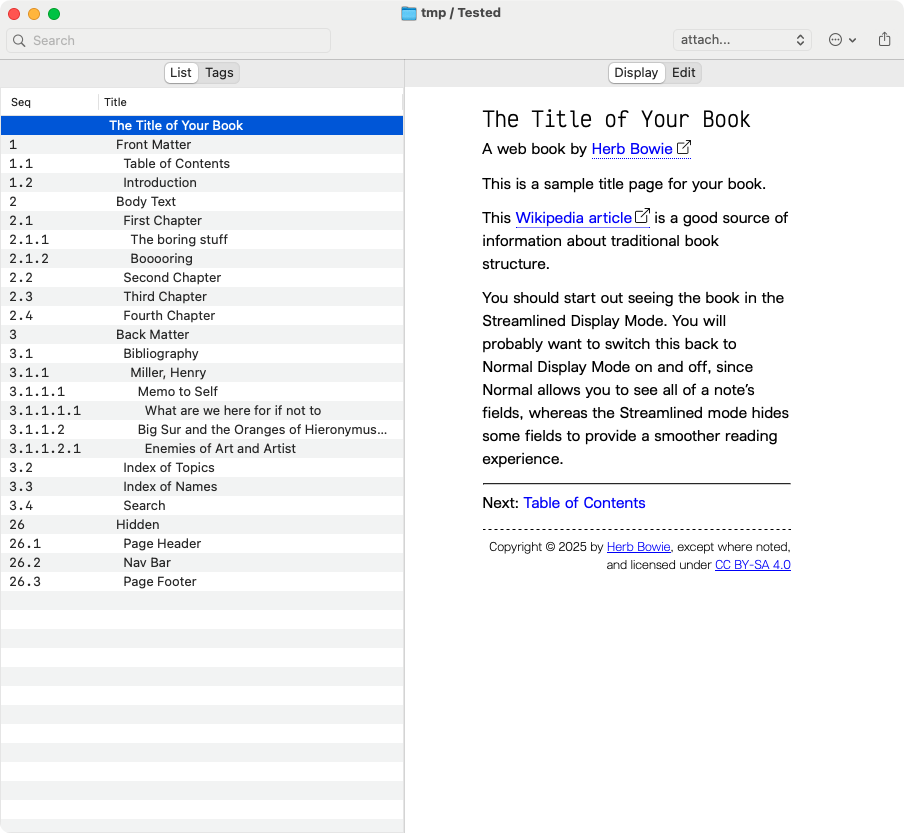904x833 pixels.
Task: Select the Booooring note row
Action: pyautogui.click(x=161, y=259)
